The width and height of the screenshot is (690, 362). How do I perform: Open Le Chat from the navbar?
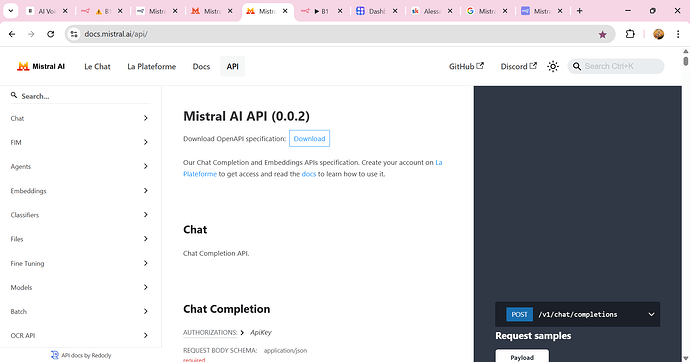[x=97, y=66]
